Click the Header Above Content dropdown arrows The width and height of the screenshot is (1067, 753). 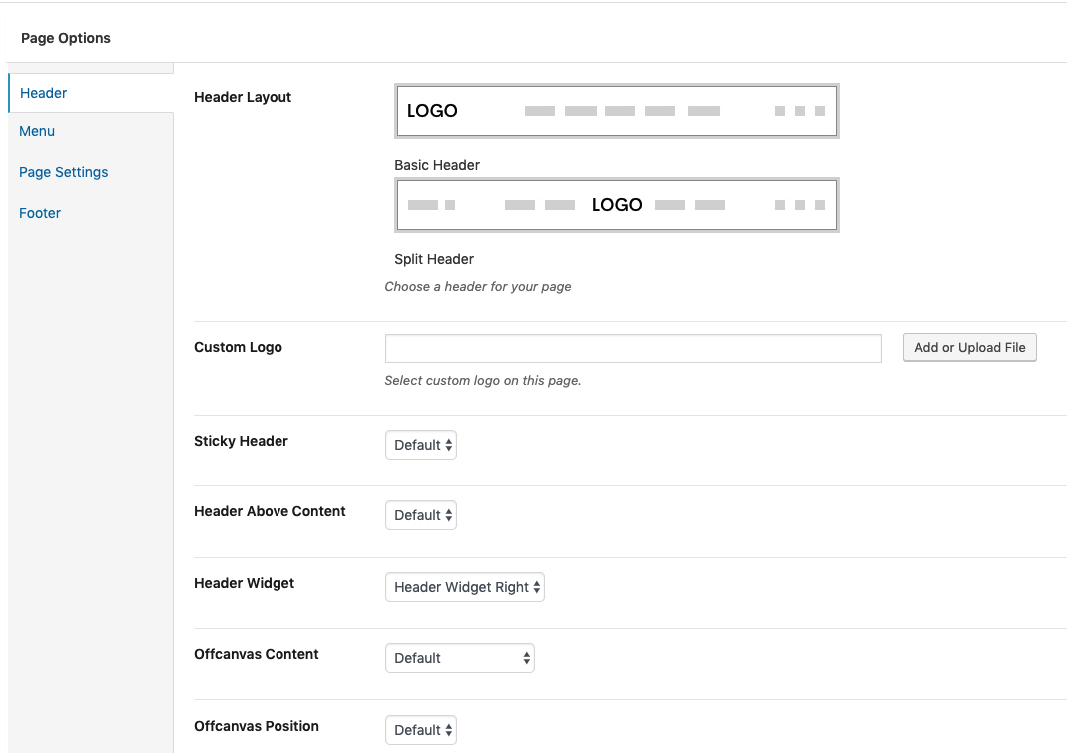448,514
